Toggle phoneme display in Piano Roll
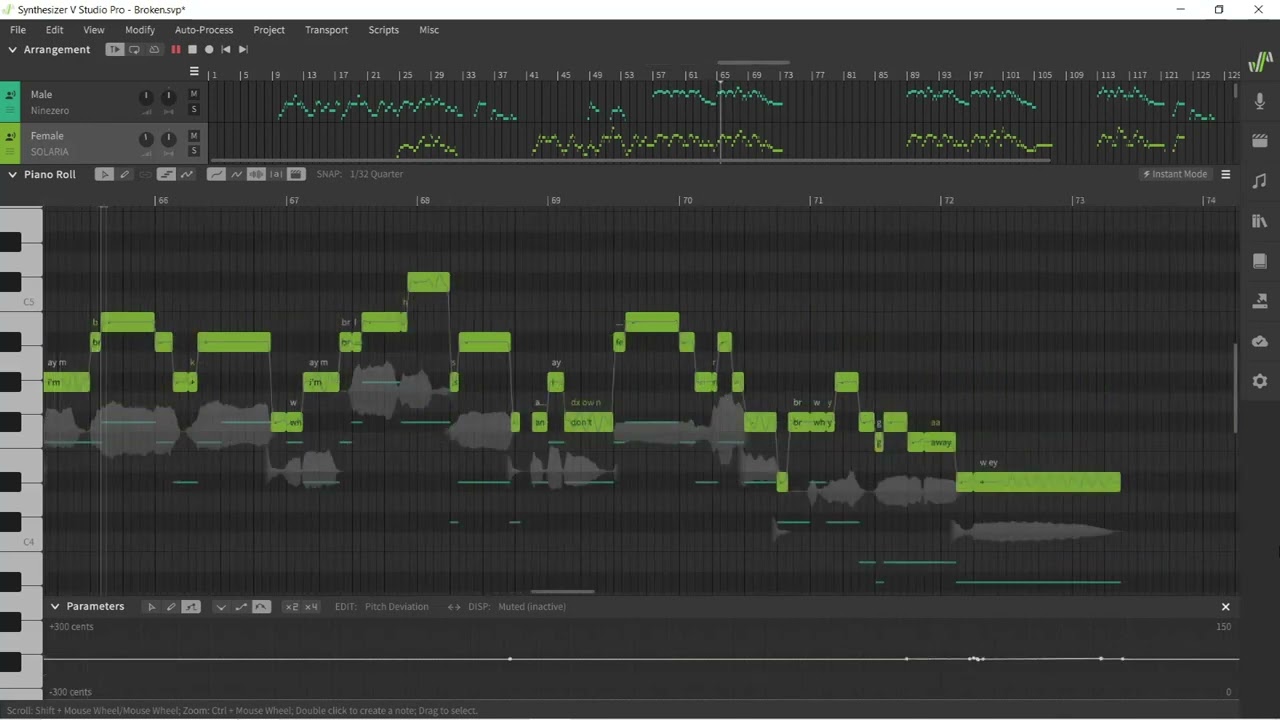The width and height of the screenshot is (1280, 720). (x=276, y=174)
